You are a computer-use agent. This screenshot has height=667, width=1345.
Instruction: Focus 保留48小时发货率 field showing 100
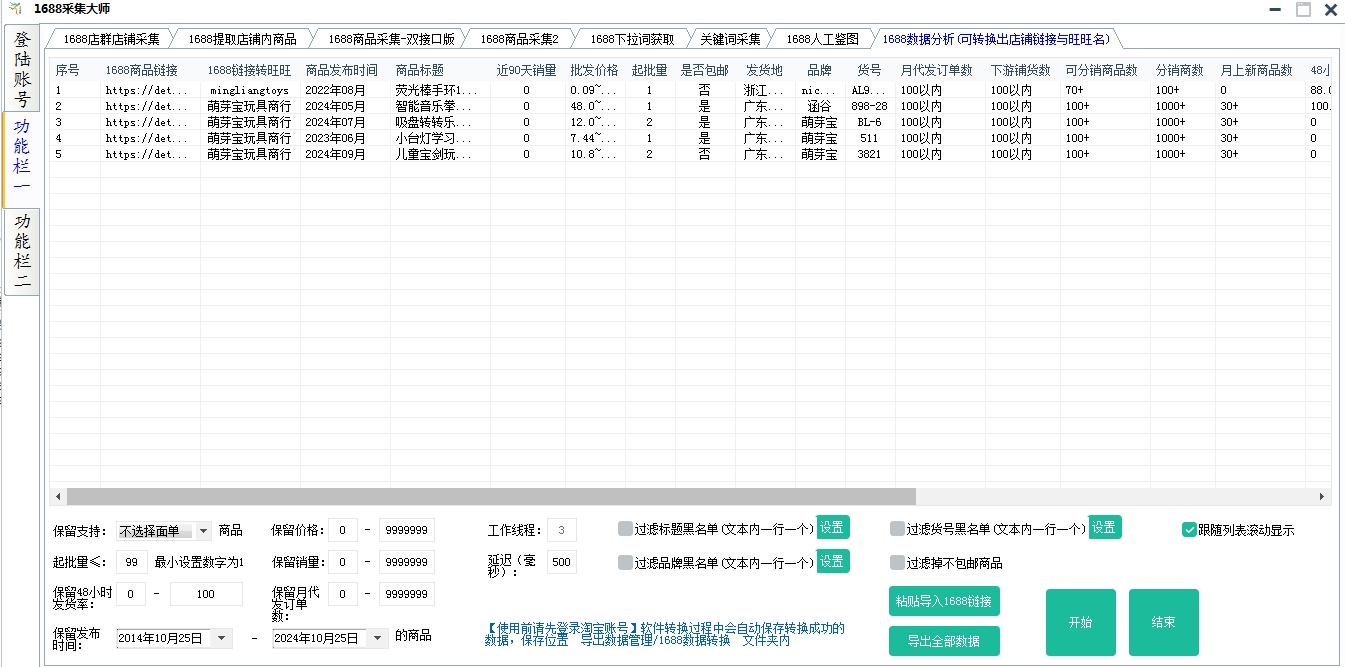[206, 594]
